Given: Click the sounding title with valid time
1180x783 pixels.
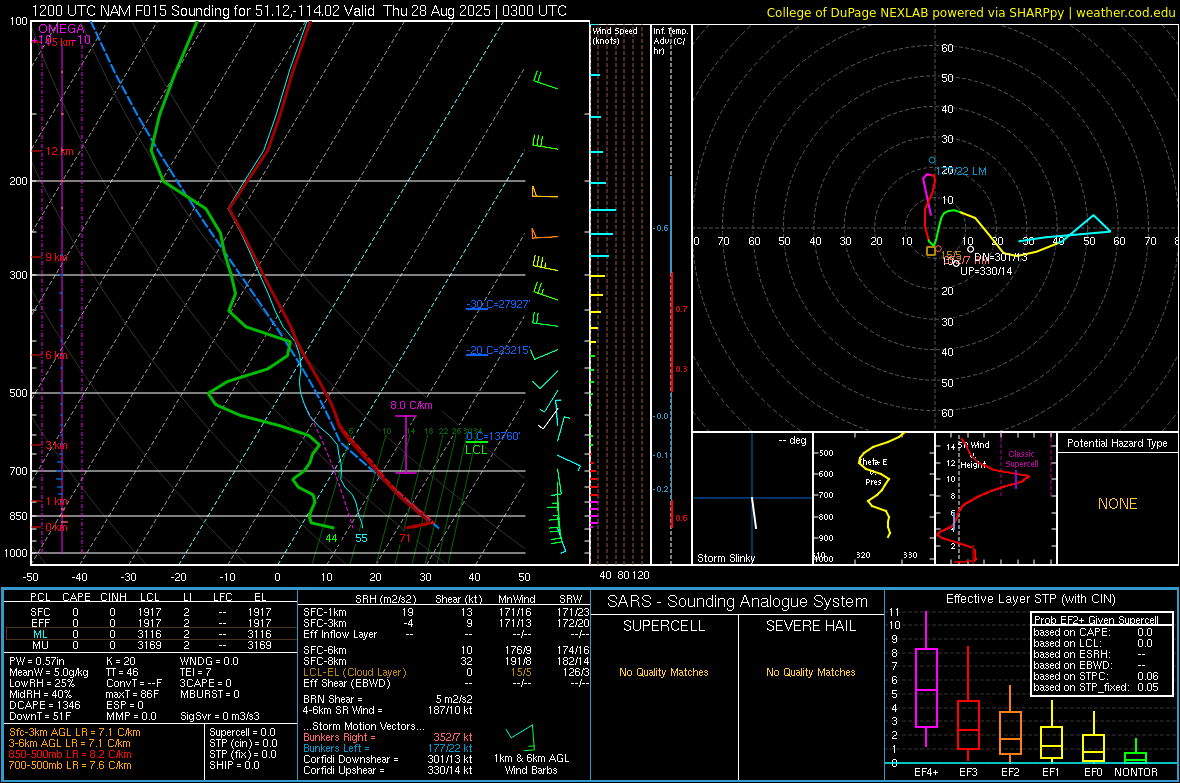Looking at the screenshot, I should (299, 11).
